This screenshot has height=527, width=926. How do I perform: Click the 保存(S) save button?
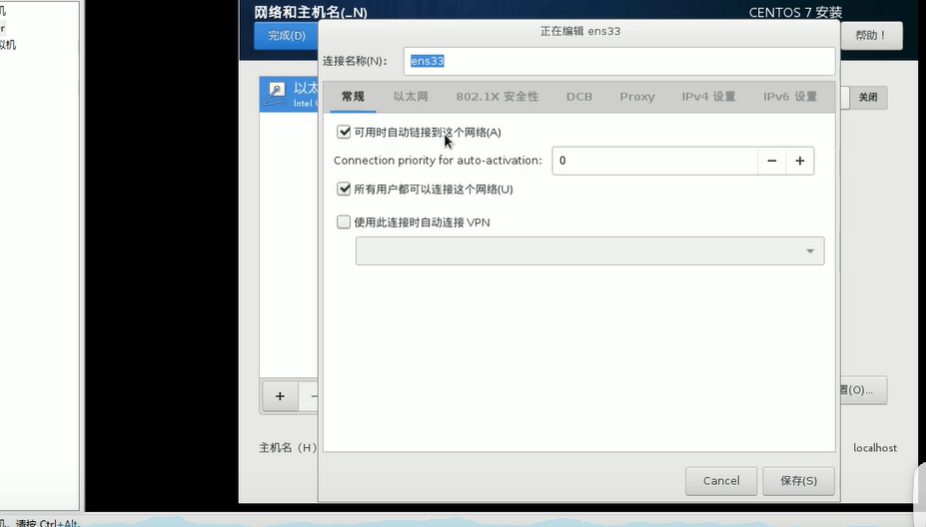pyautogui.click(x=798, y=481)
